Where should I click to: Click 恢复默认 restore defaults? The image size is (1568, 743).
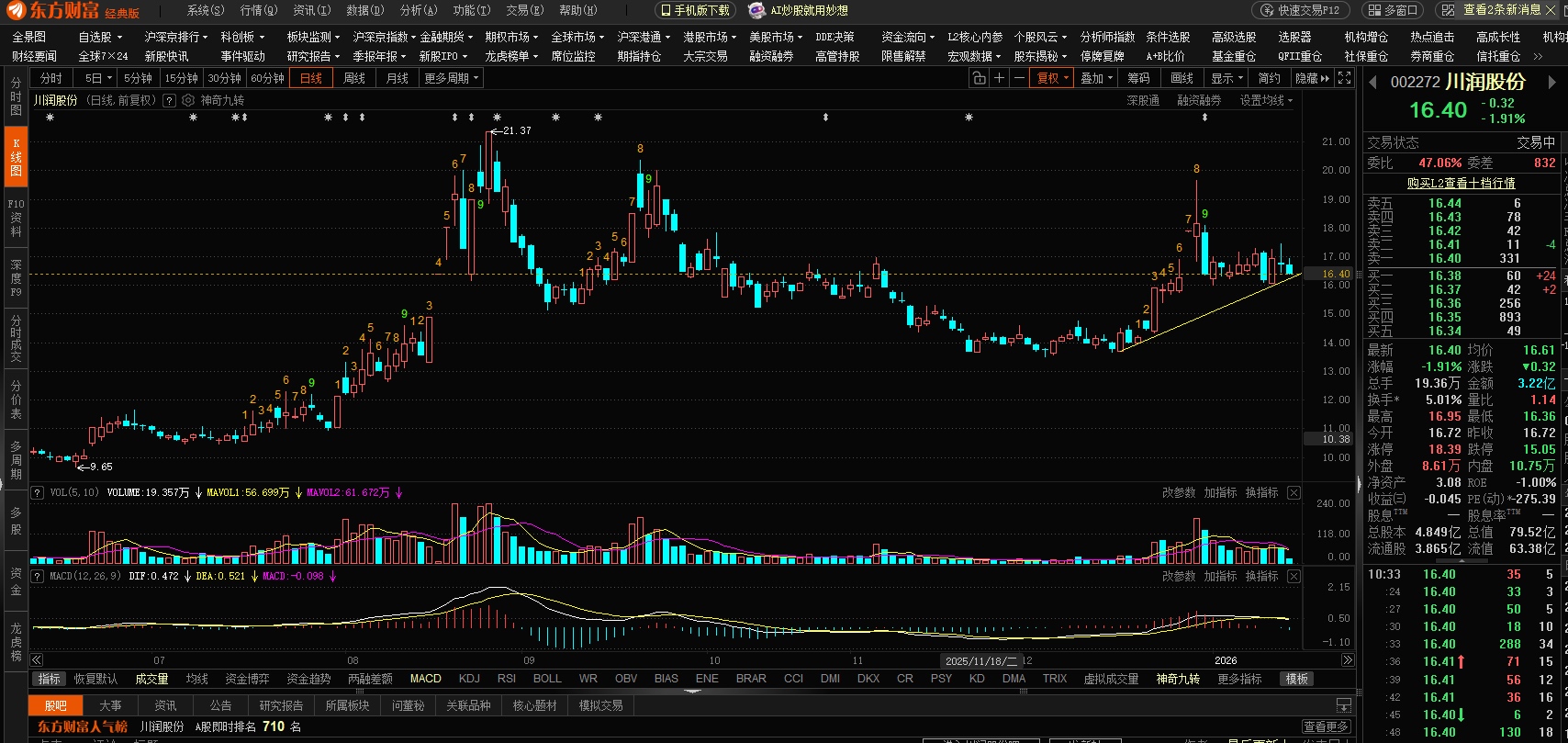pos(95,679)
